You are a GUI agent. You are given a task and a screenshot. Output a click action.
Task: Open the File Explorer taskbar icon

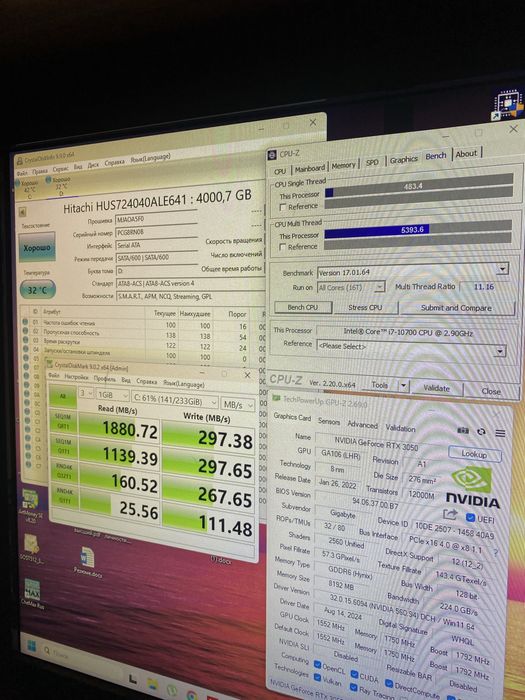tap(153, 684)
